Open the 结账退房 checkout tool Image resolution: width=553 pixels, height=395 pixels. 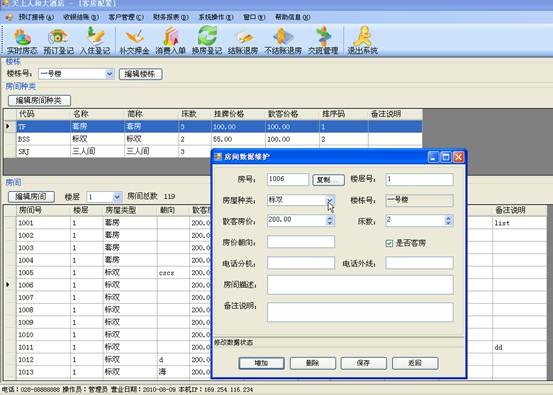click(243, 41)
